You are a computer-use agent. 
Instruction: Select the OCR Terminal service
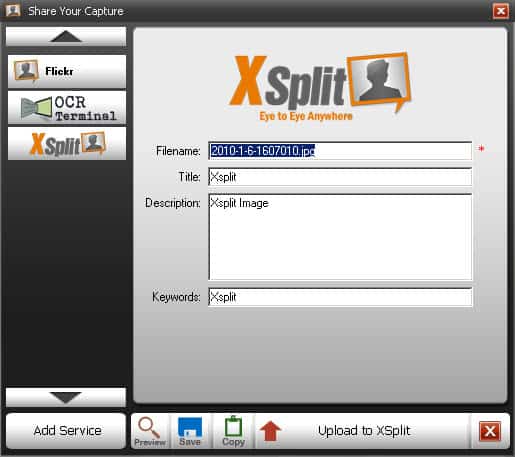67,107
